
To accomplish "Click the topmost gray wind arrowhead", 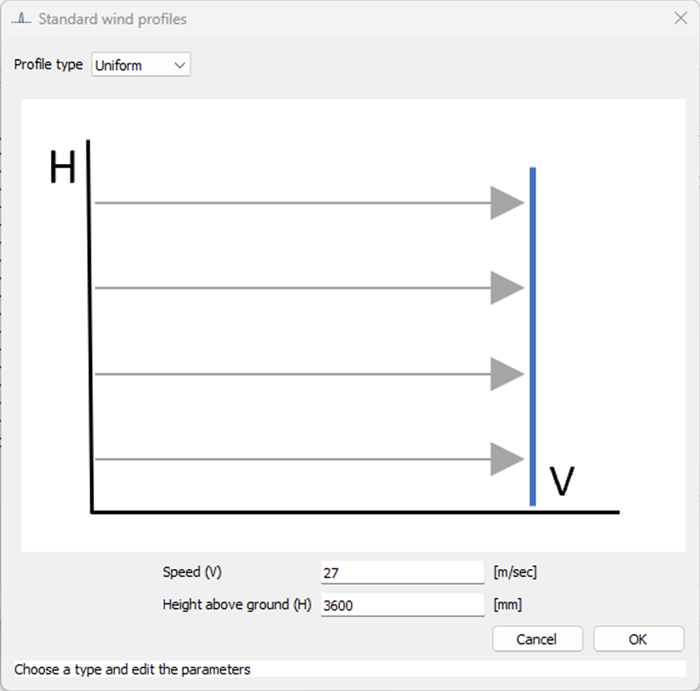I will [x=507, y=203].
